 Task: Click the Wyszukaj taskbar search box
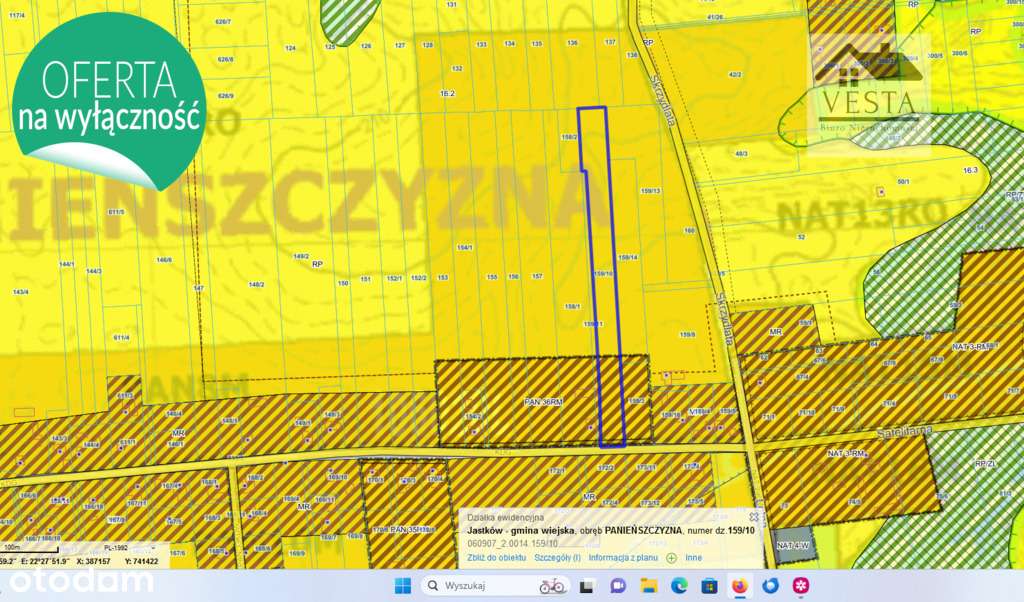point(496,586)
